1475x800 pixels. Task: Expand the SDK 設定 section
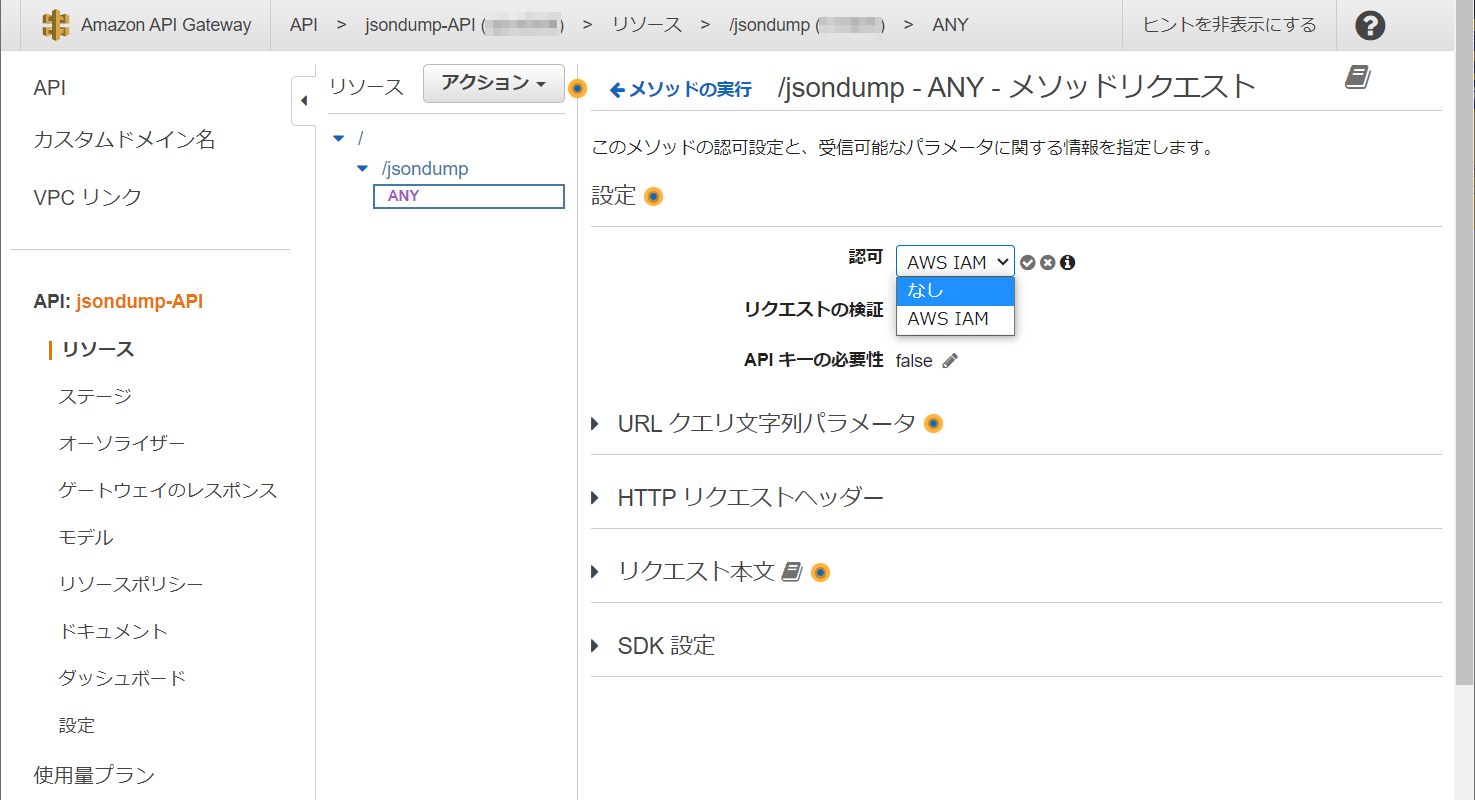pyautogui.click(x=666, y=646)
